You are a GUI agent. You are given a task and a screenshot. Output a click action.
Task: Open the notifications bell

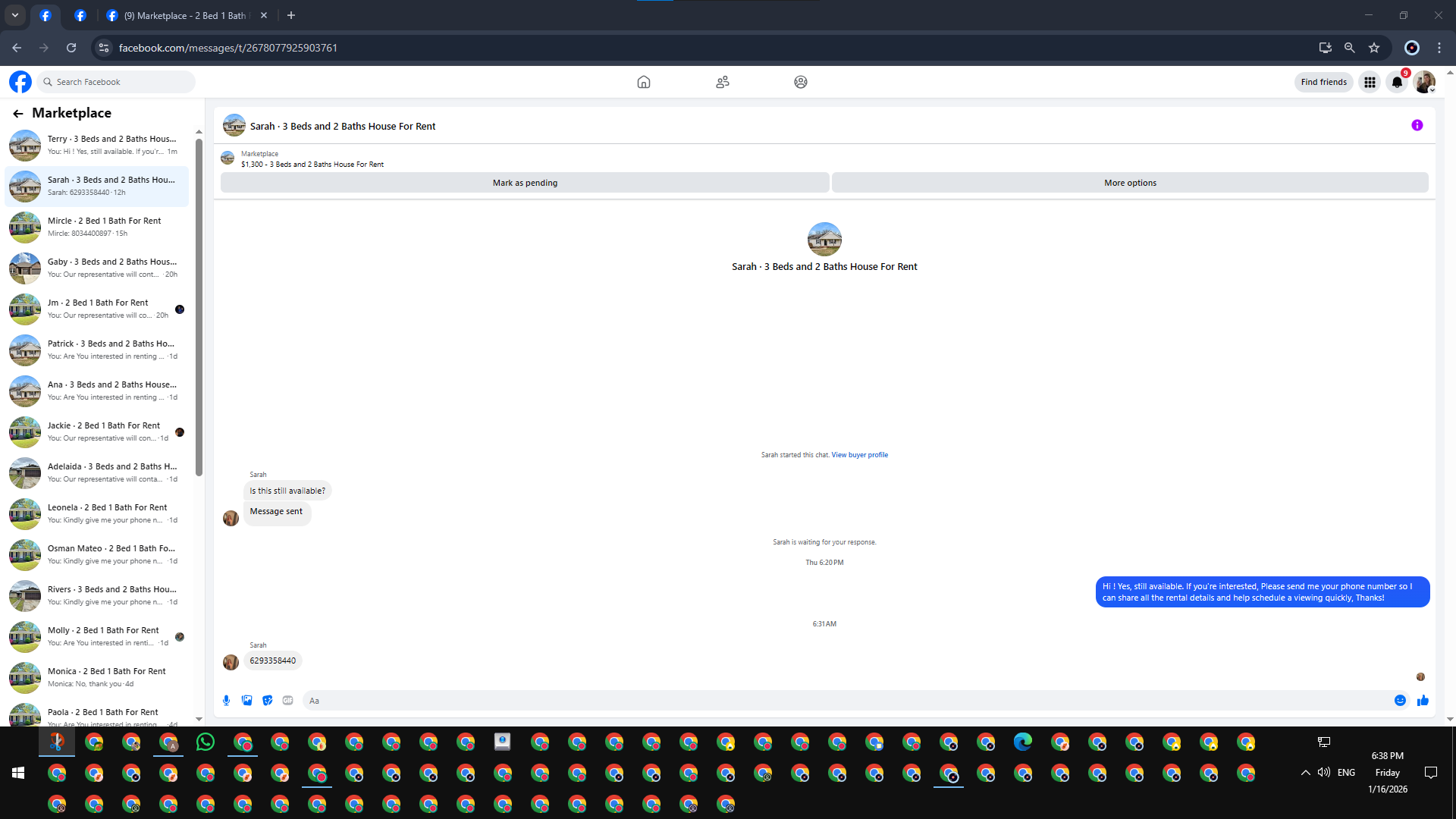(x=1397, y=83)
